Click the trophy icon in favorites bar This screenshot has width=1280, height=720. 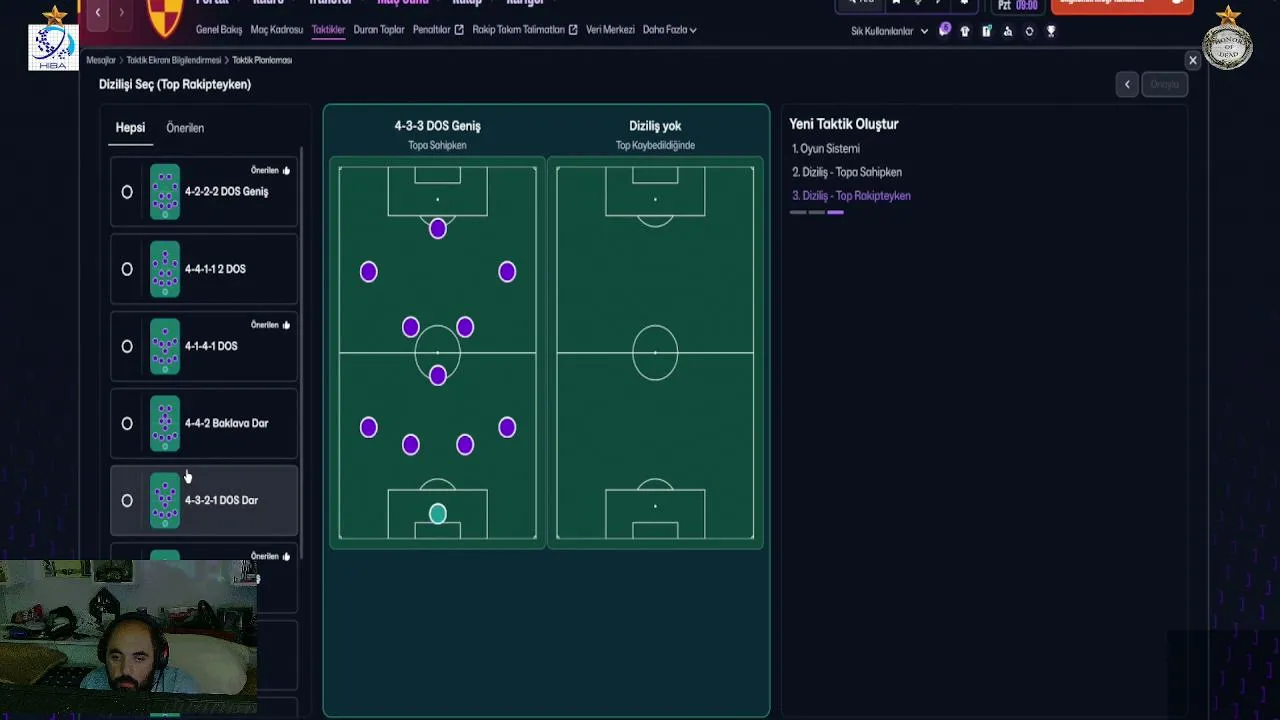(1050, 31)
